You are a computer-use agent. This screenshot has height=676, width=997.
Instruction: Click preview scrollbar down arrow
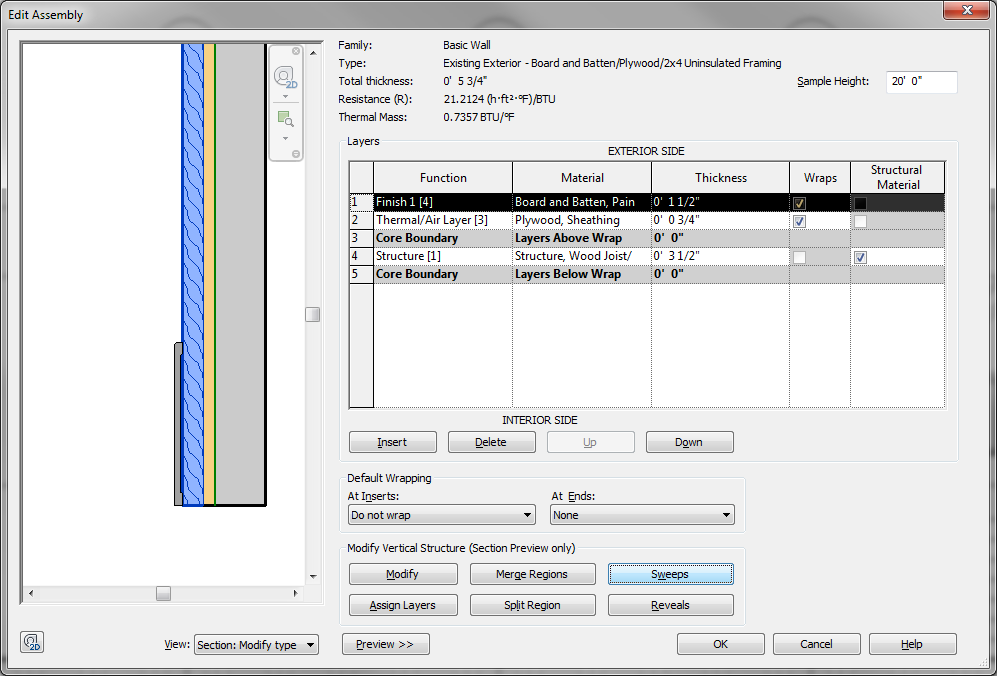coord(313,577)
